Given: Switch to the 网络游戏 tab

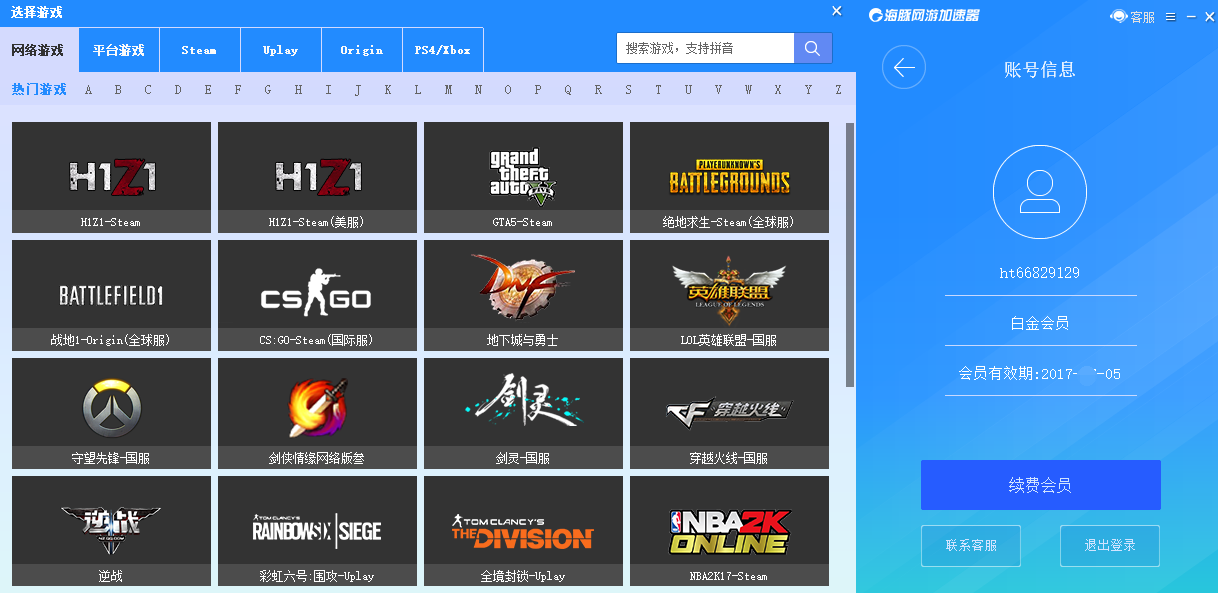Looking at the screenshot, I should click(x=38, y=50).
